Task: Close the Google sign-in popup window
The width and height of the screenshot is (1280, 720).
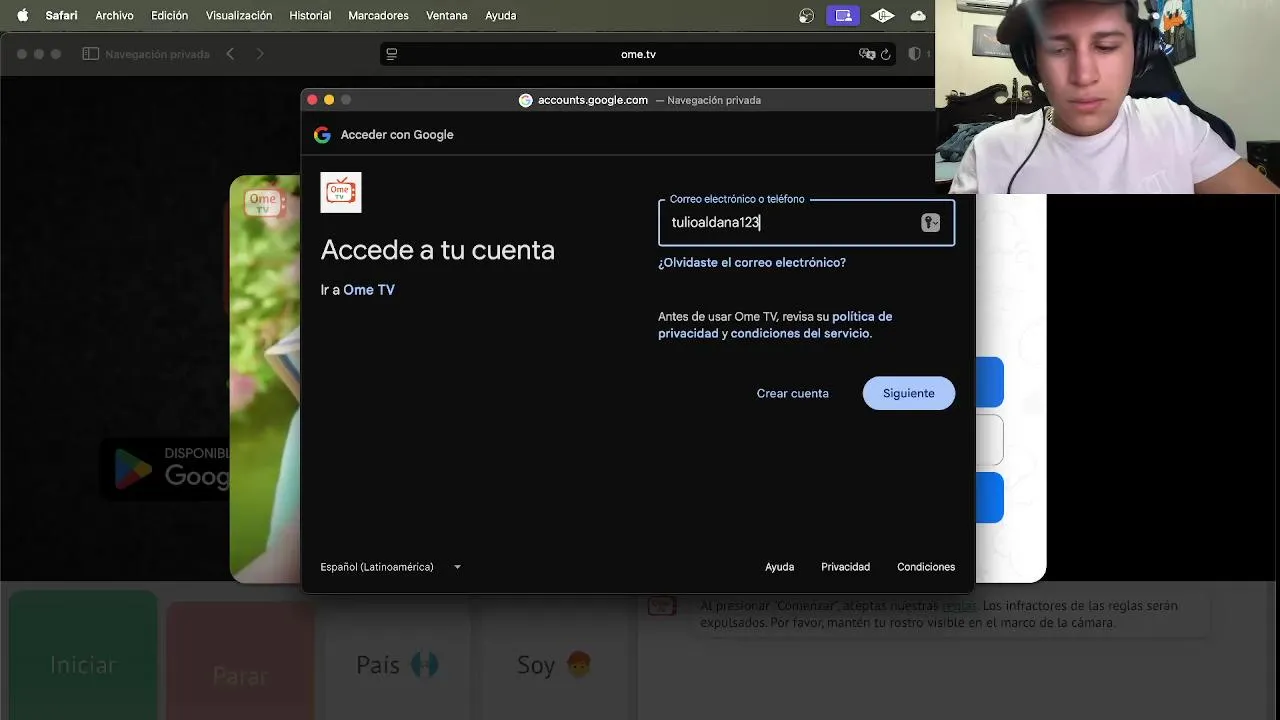Action: (312, 100)
